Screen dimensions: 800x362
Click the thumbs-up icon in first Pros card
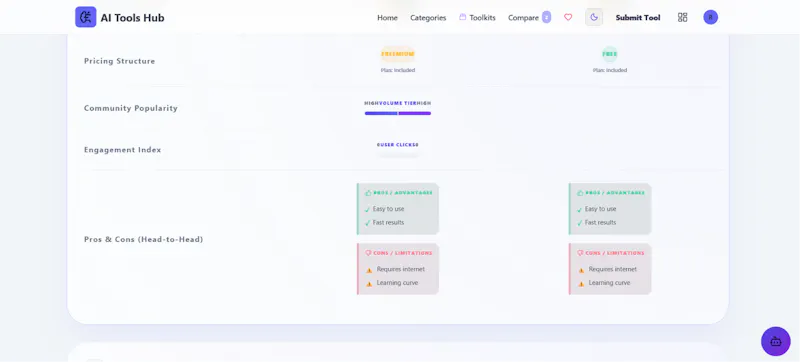pyautogui.click(x=368, y=193)
